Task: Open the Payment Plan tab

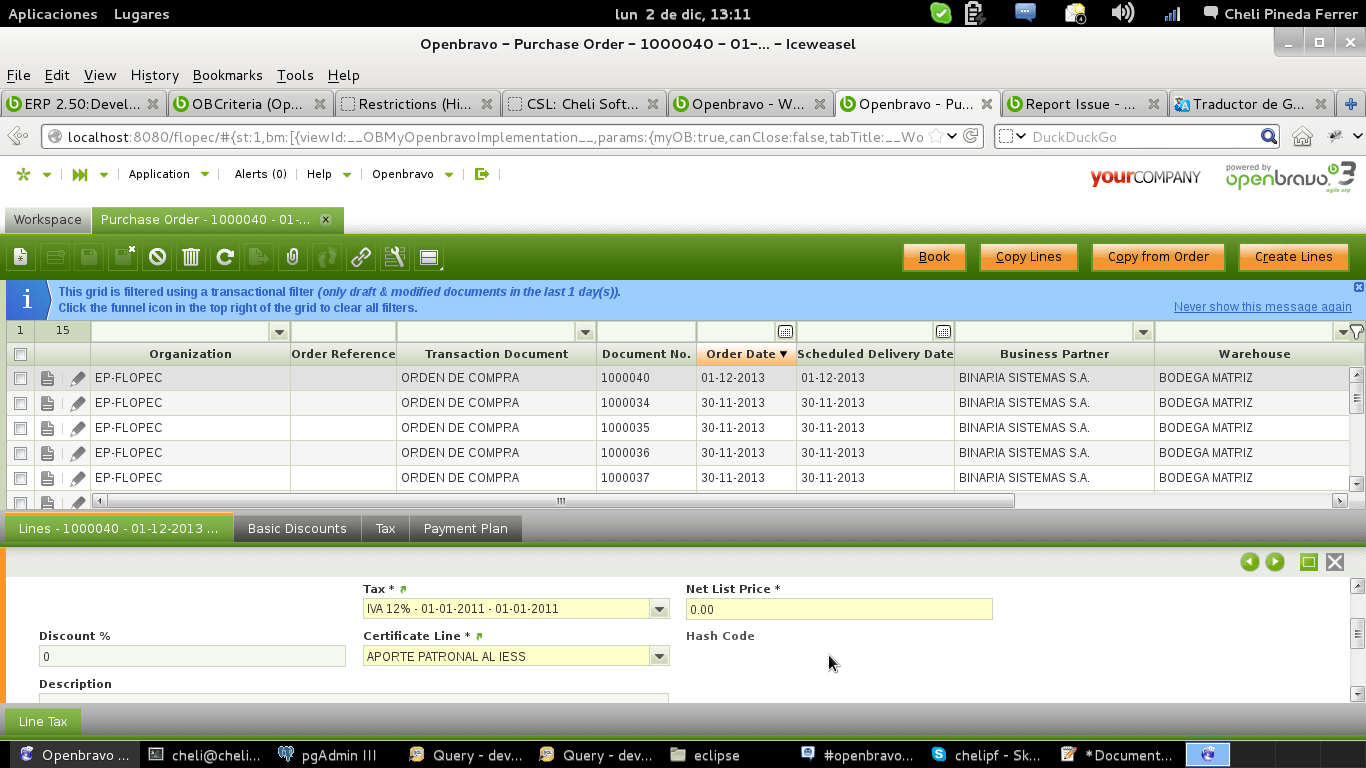Action: [x=465, y=528]
